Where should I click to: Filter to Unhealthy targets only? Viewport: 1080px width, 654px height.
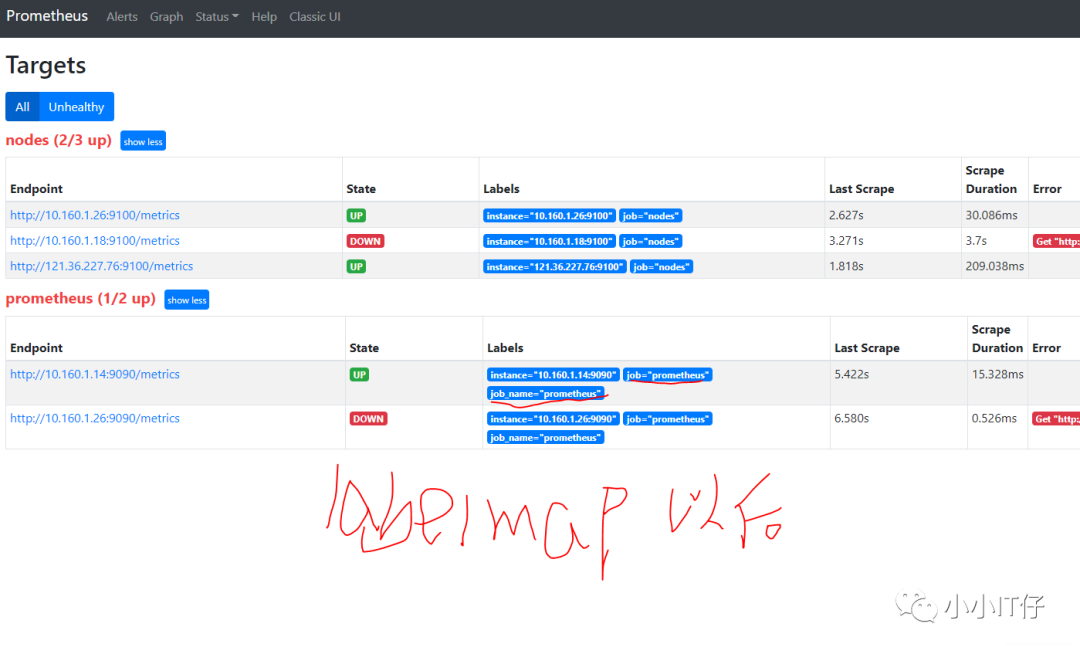(76, 107)
